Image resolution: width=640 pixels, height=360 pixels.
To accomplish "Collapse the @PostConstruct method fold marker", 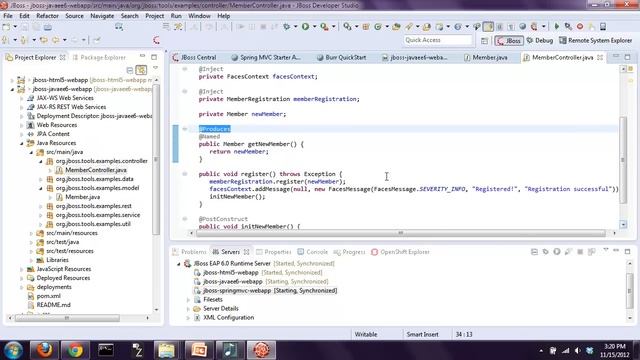I will (185, 219).
